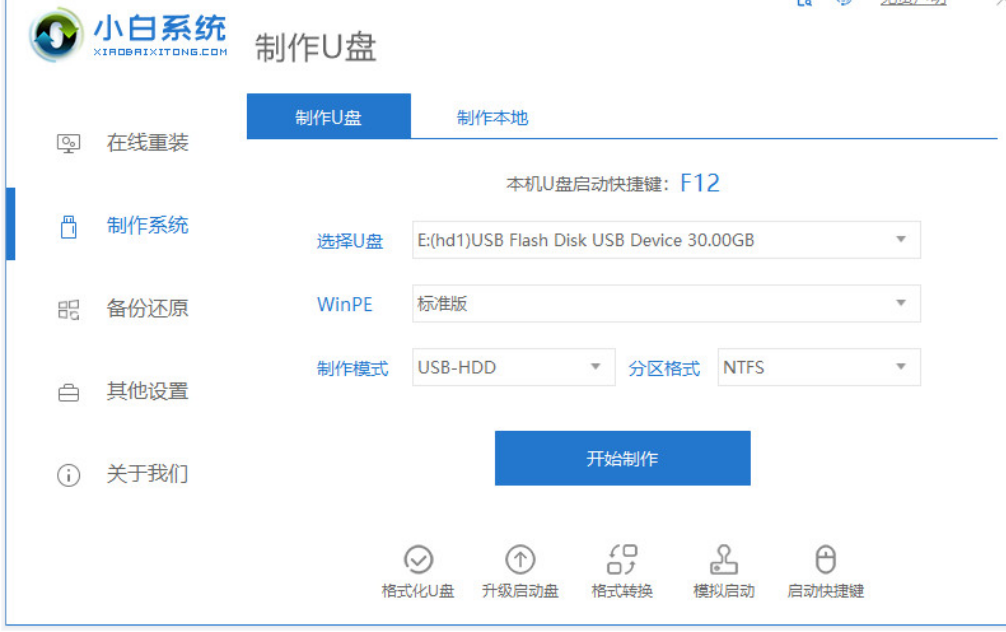Open 关于我们 page
The image size is (1006, 632).
[148, 474]
